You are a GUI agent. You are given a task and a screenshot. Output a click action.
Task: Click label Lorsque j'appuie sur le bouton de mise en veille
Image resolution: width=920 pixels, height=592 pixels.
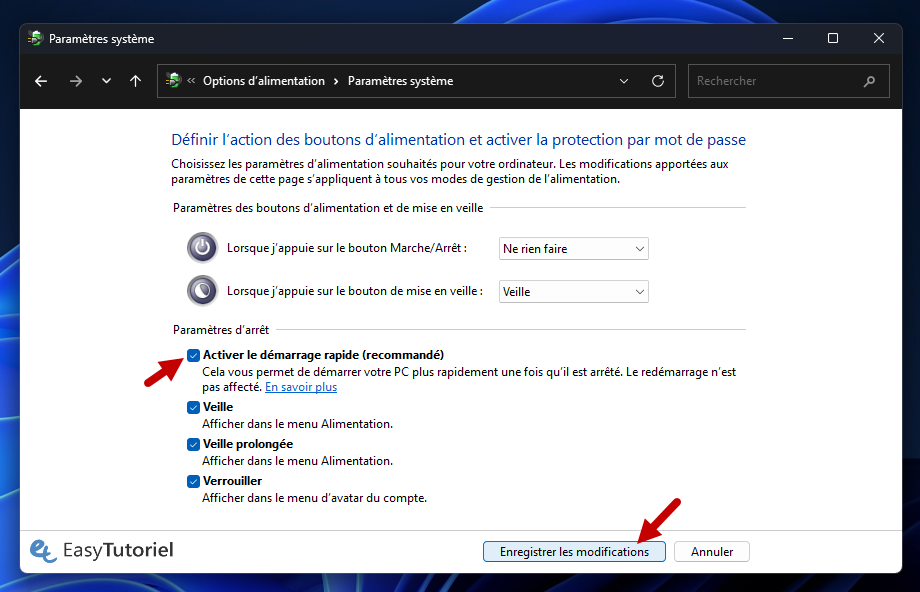(355, 291)
